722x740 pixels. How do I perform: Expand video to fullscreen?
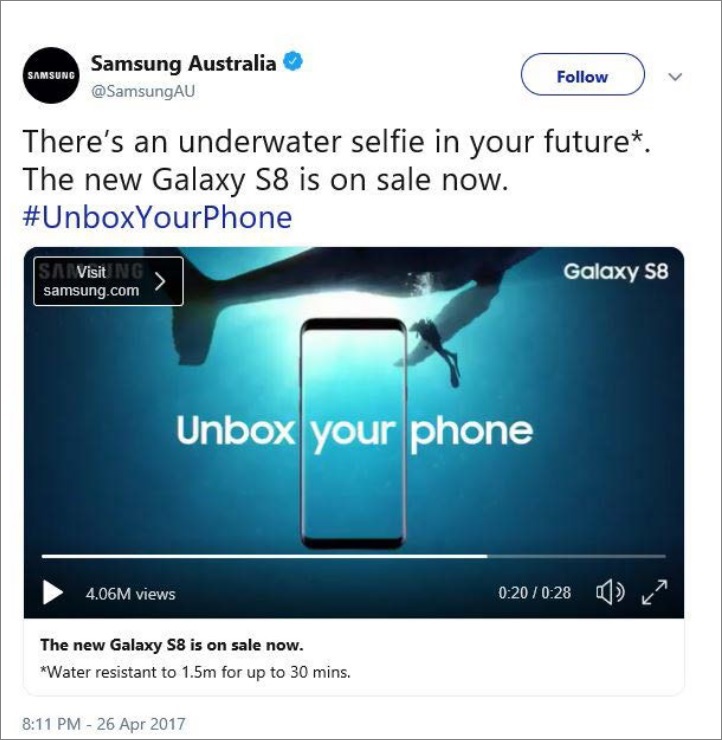(x=655, y=592)
